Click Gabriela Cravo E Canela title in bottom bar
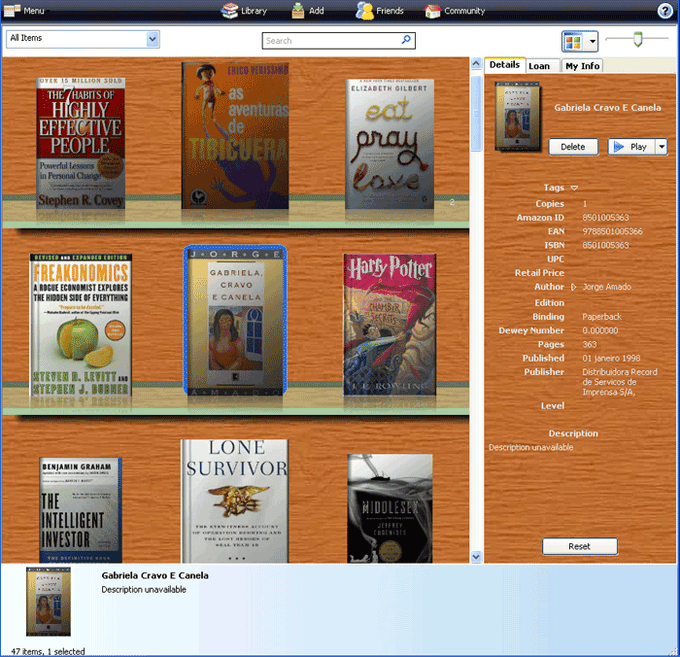This screenshot has height=657, width=680. click(x=155, y=576)
